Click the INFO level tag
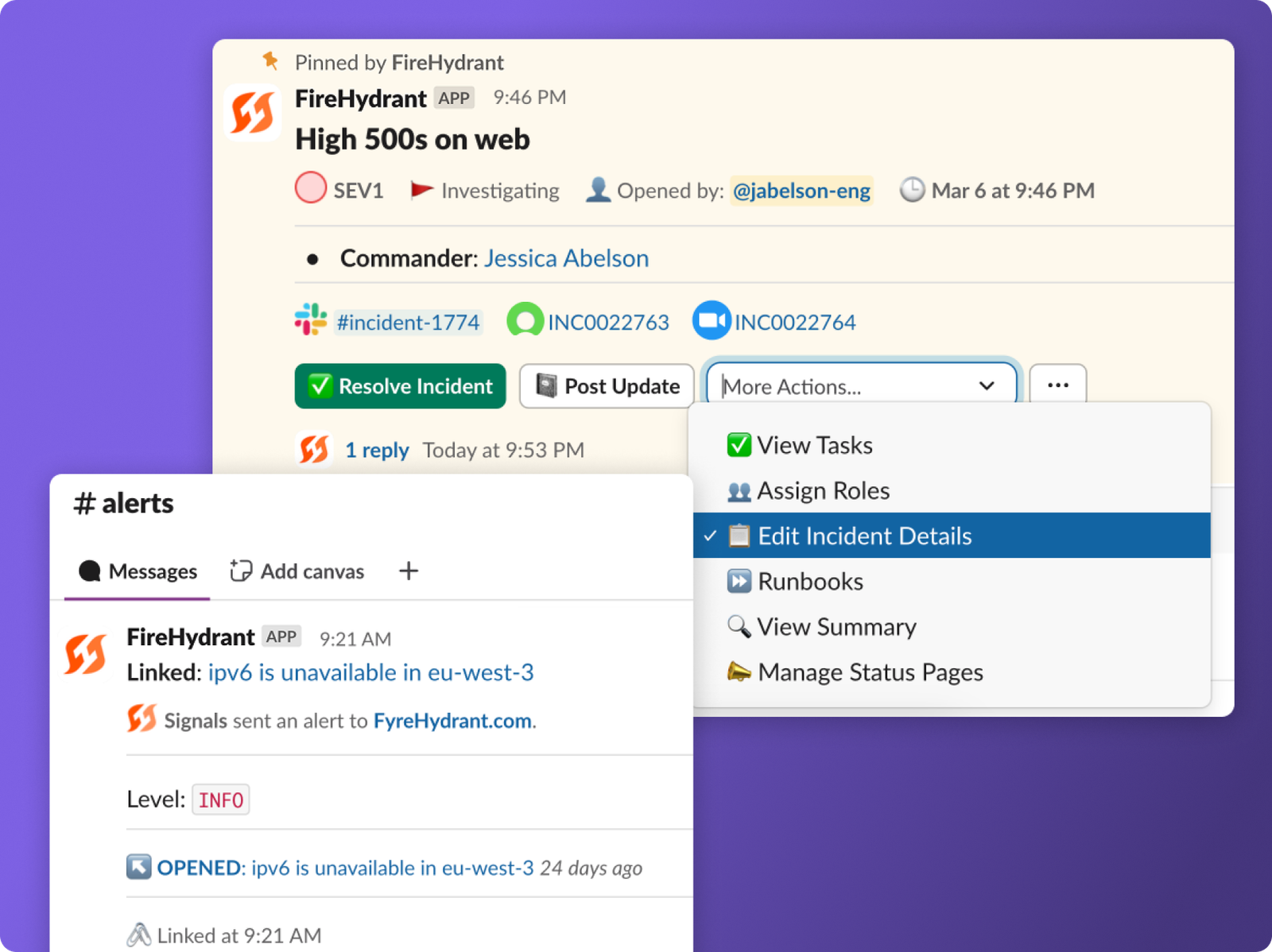The height and width of the screenshot is (952, 1272). pyautogui.click(x=220, y=799)
